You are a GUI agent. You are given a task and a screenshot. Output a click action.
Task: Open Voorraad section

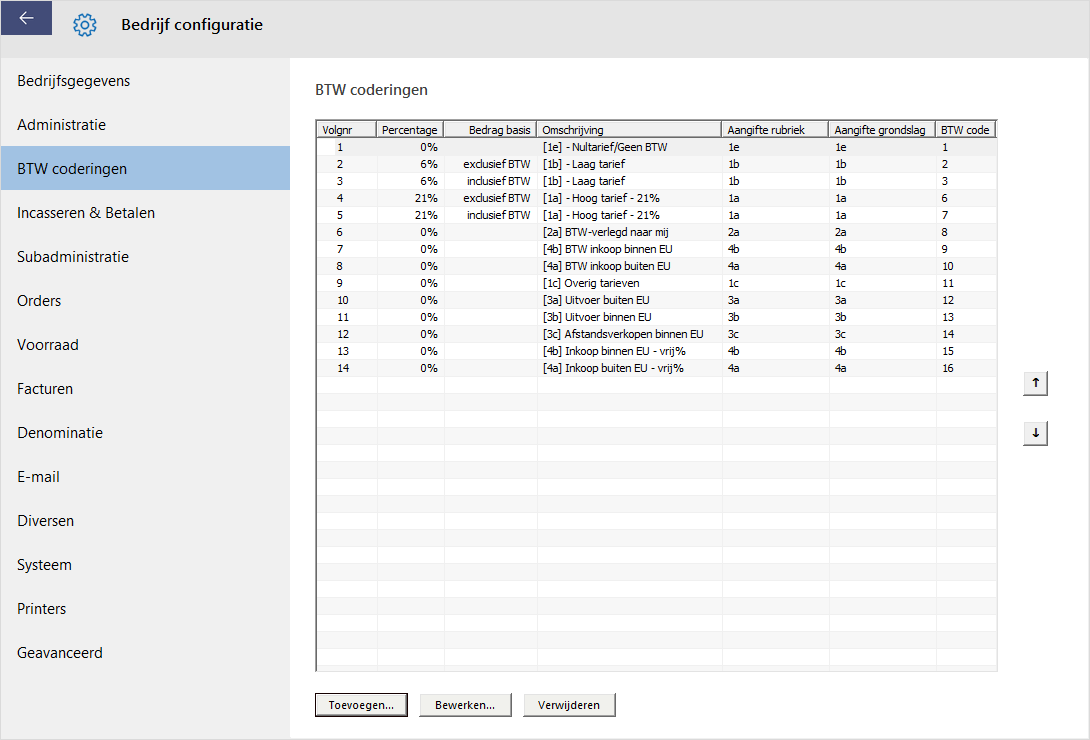click(x=145, y=345)
